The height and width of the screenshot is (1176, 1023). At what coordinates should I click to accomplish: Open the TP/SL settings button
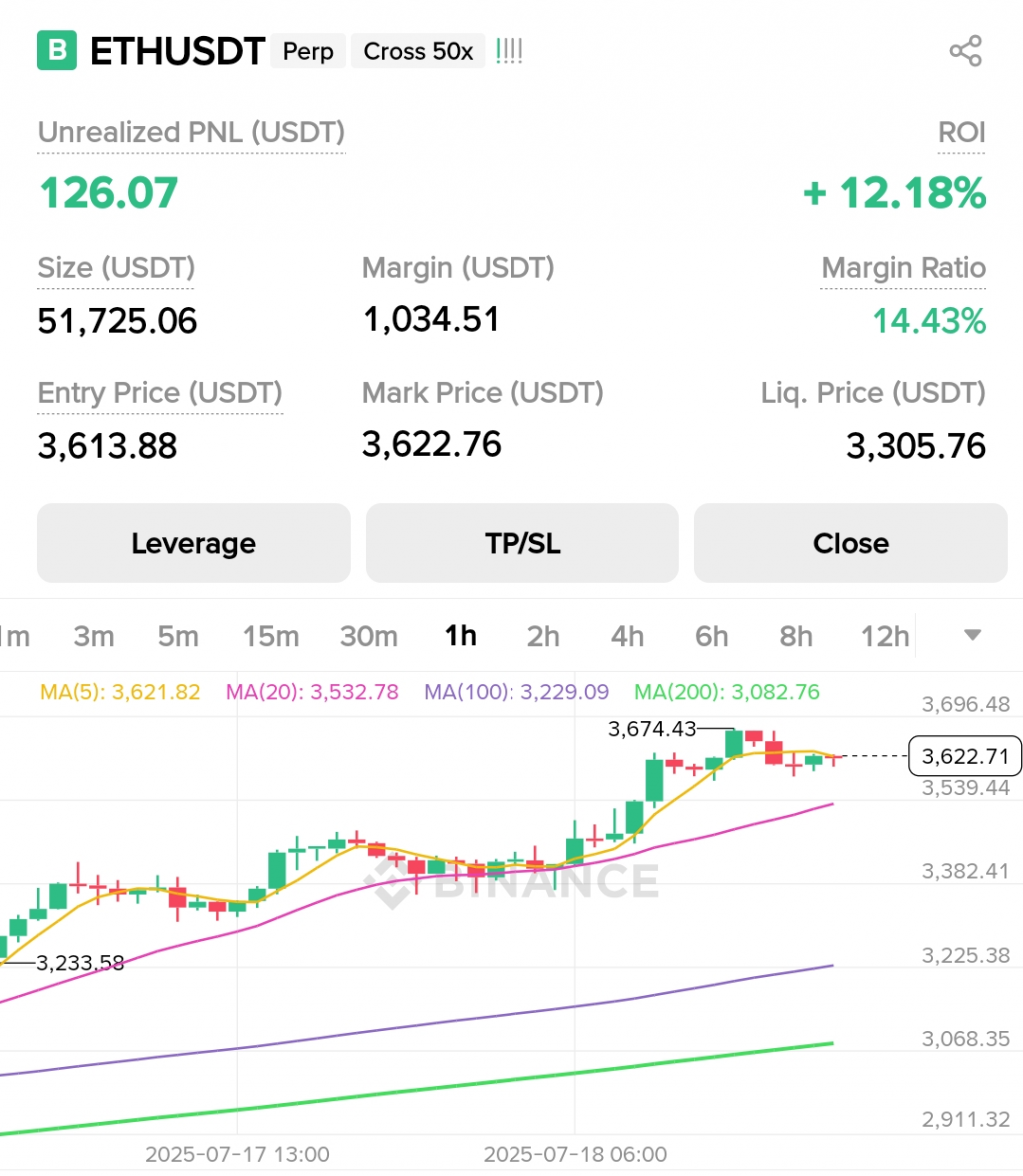pos(521,543)
